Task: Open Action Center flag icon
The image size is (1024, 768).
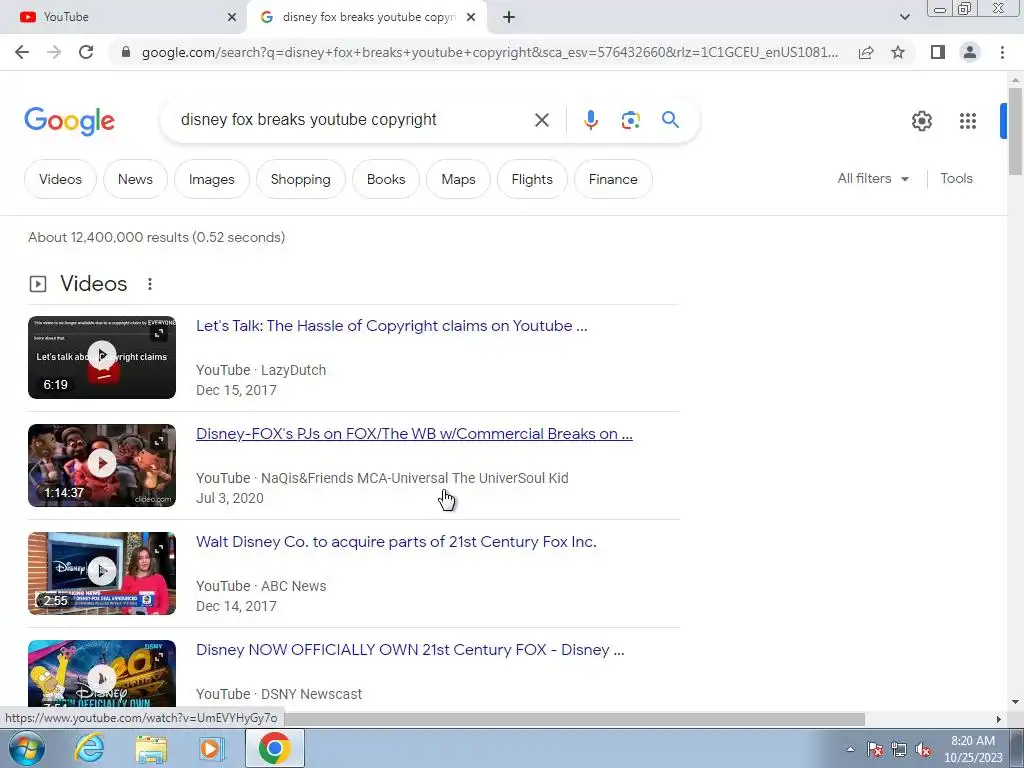Action: tap(874, 749)
